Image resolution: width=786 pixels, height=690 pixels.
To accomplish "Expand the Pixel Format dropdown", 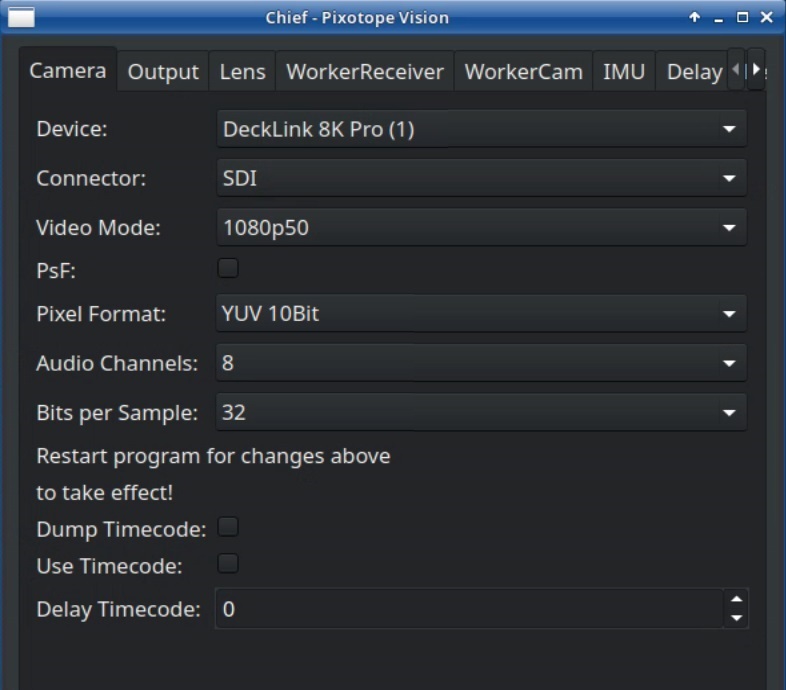I will click(x=481, y=314).
